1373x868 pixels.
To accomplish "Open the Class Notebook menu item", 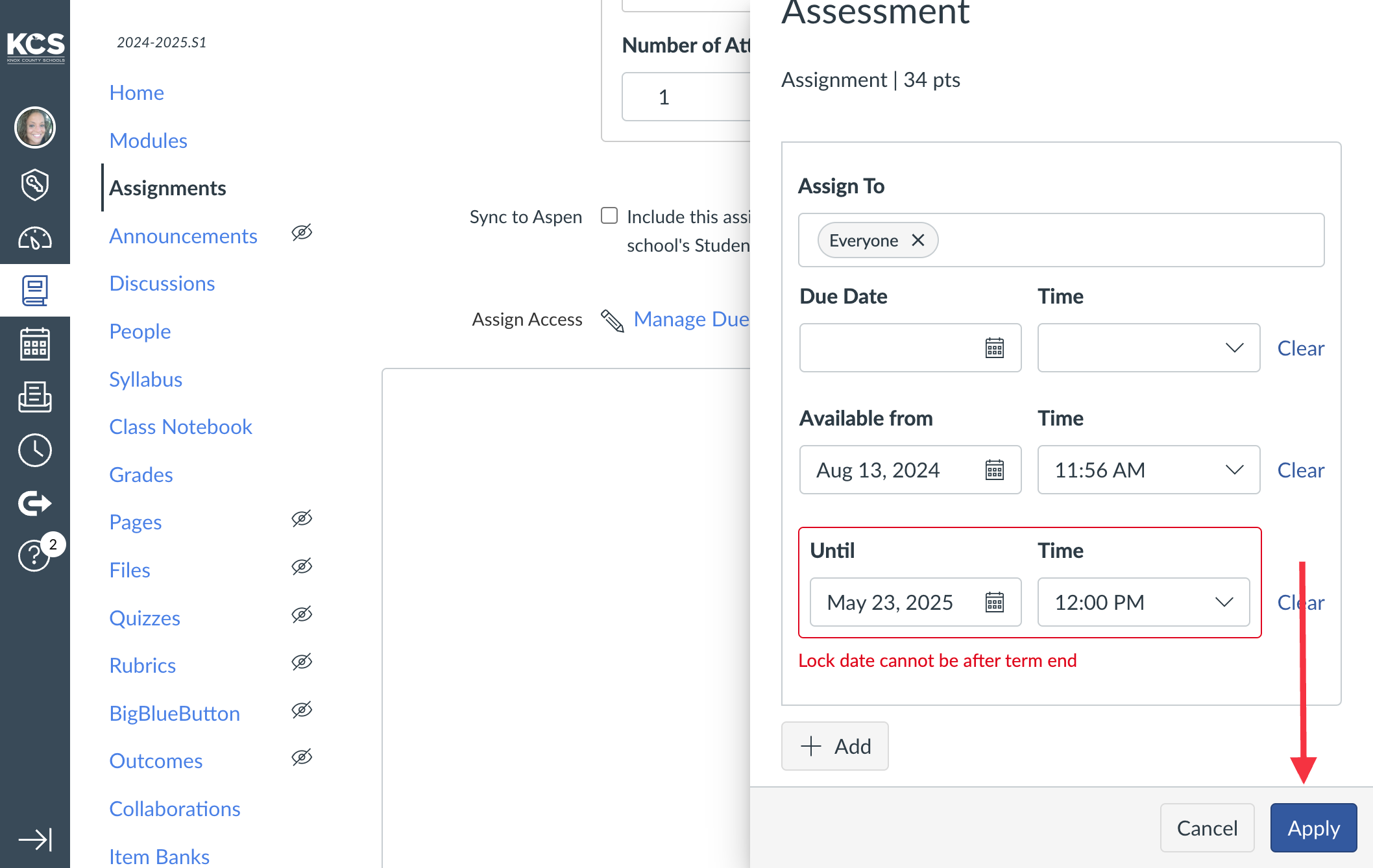I will tap(180, 427).
